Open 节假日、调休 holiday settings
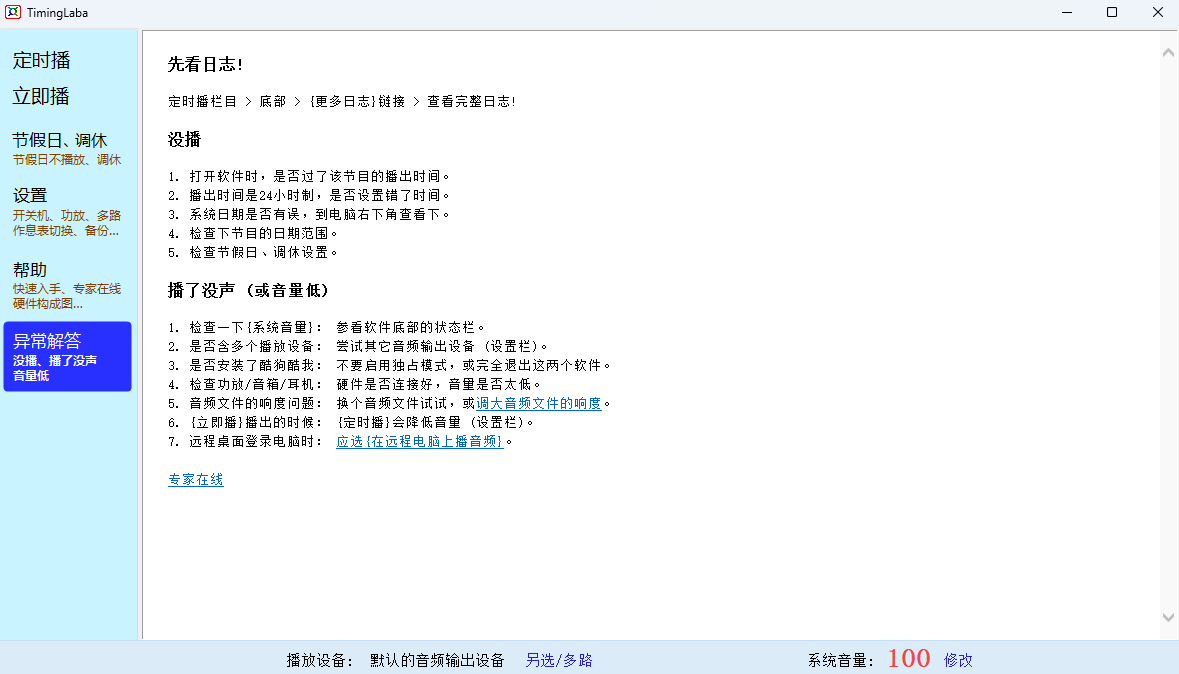This screenshot has width=1179, height=674. 60,141
